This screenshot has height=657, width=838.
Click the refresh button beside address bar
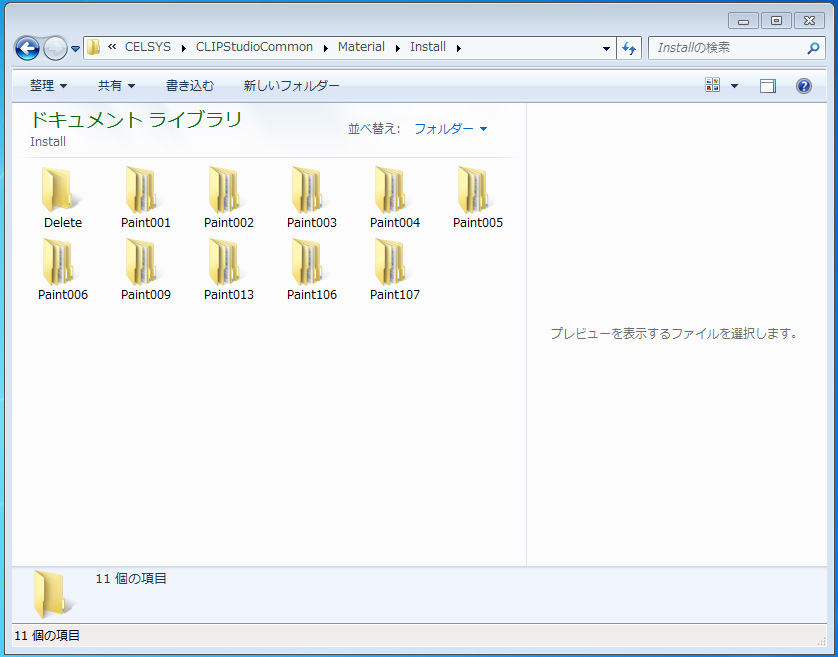629,48
